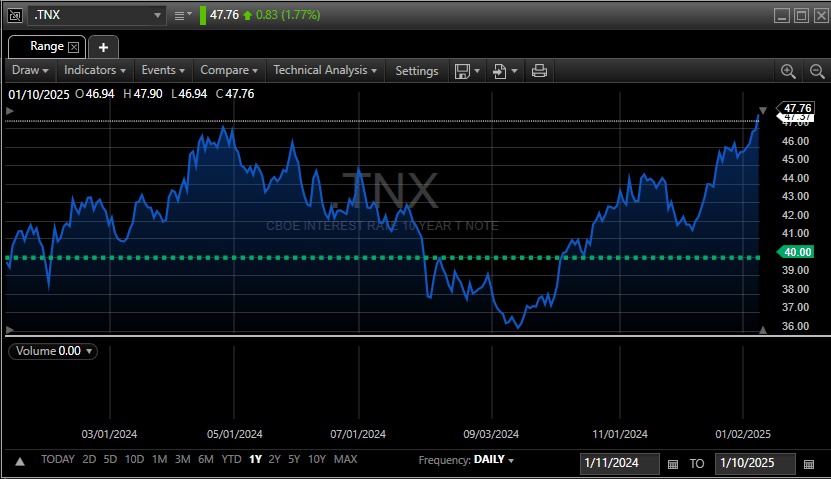The height and width of the screenshot is (479, 831).
Task: Open the start date calendar picker icon
Action: pos(672,464)
